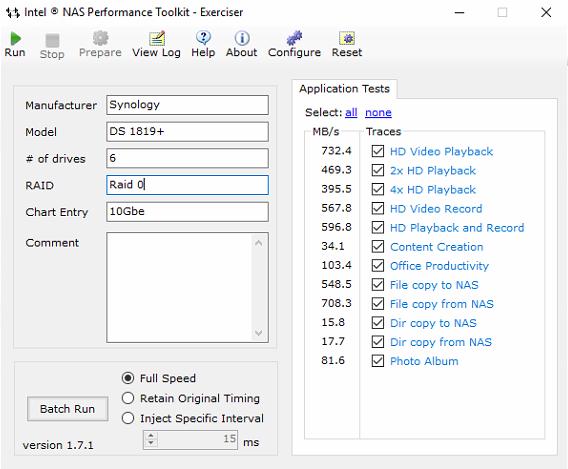Click the Chart Entry input field
This screenshot has height=469, width=568.
pos(187,212)
